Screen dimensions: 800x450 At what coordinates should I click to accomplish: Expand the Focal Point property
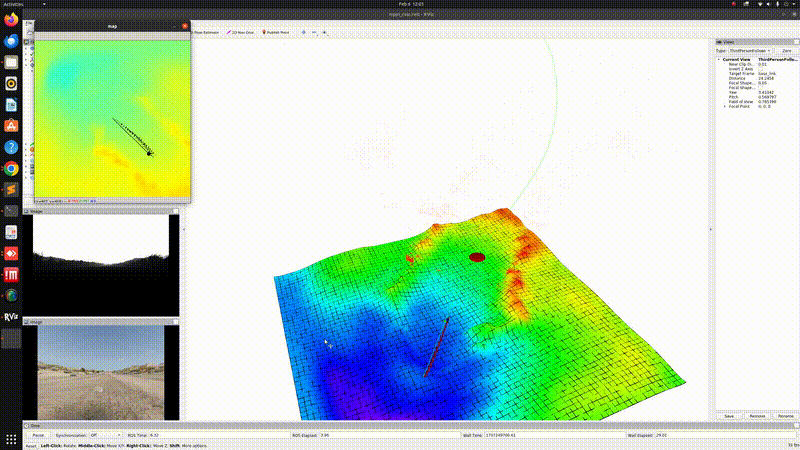(x=725, y=107)
